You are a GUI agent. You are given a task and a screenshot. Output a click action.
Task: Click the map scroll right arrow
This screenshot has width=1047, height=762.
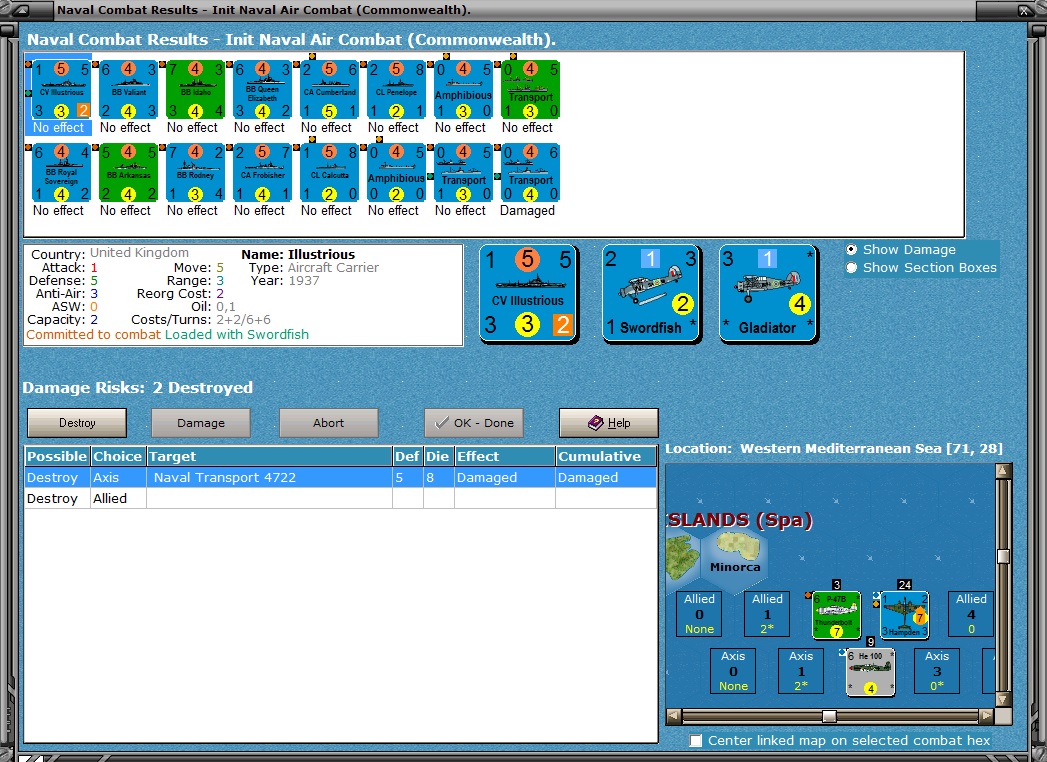986,717
